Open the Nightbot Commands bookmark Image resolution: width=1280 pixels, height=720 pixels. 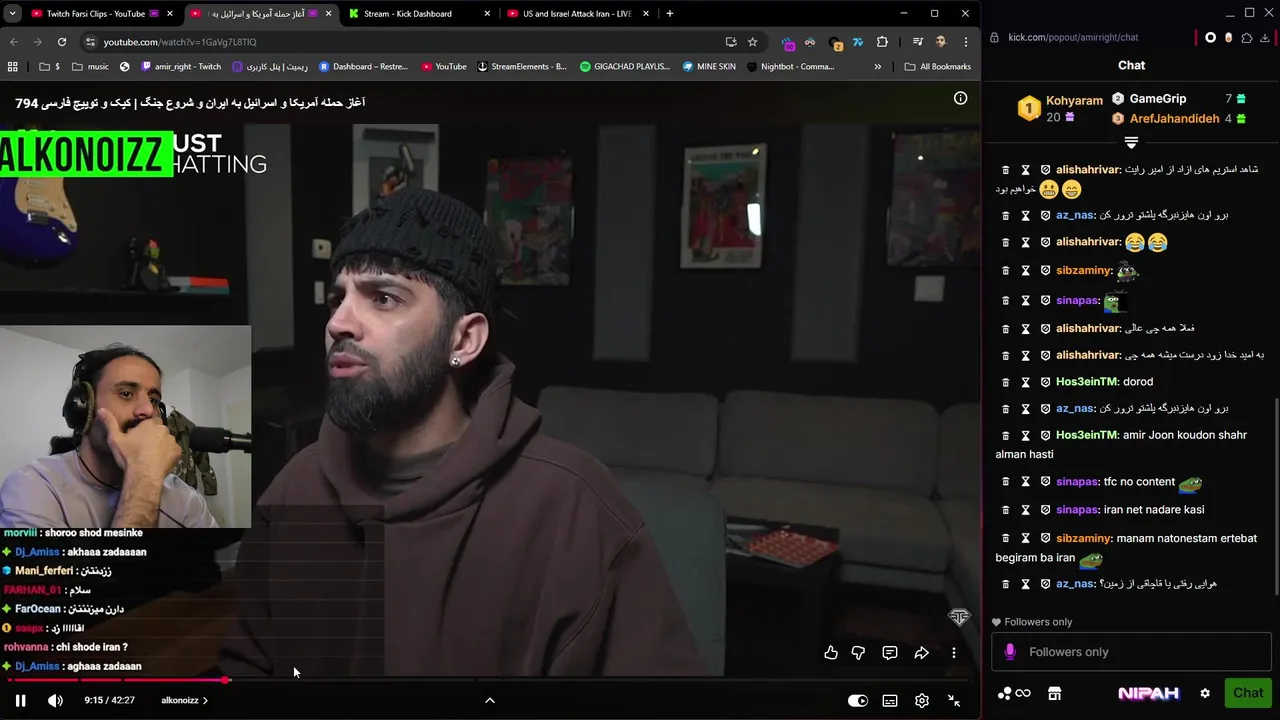click(x=790, y=67)
